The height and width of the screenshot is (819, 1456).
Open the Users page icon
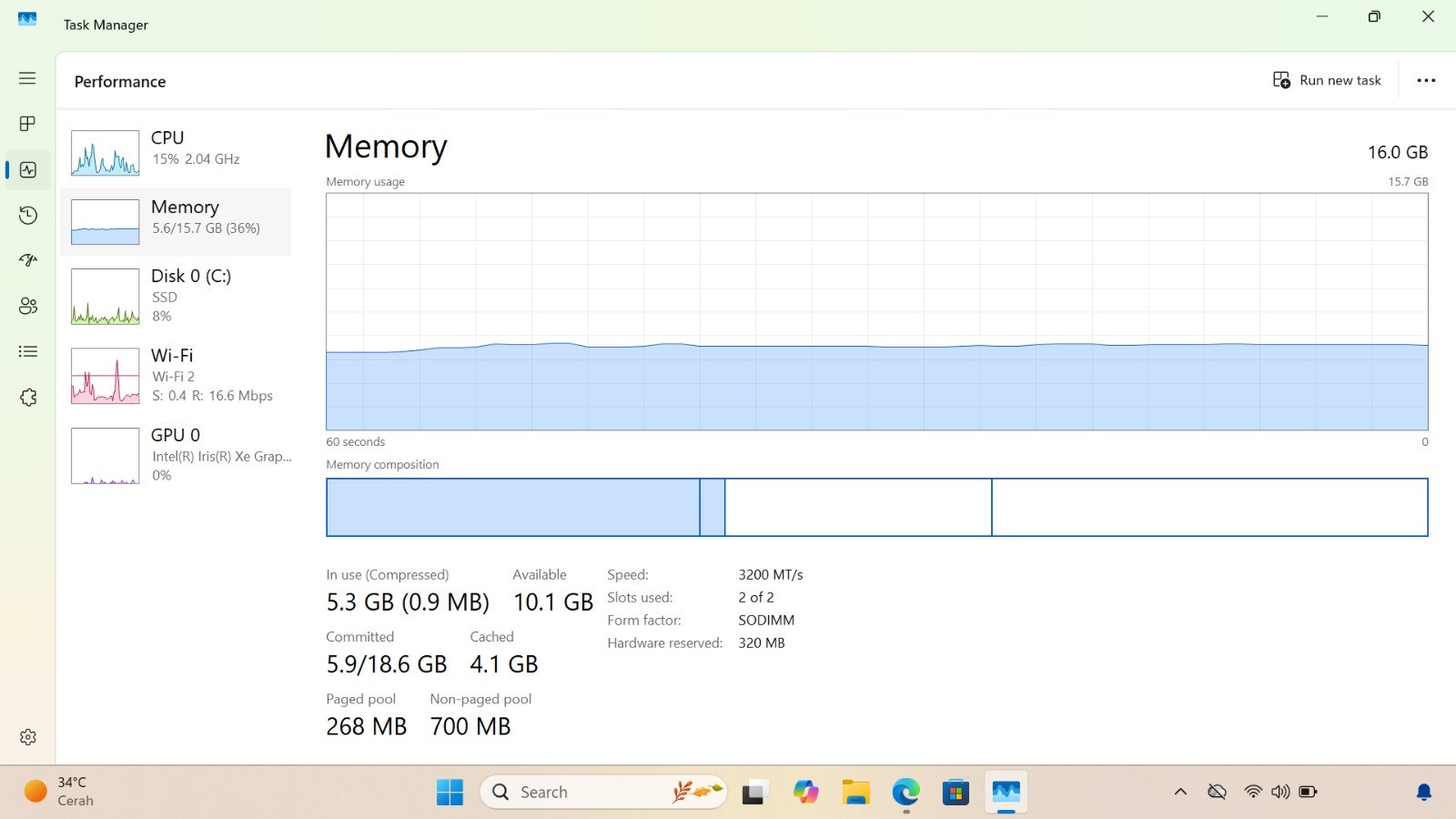[x=27, y=306]
